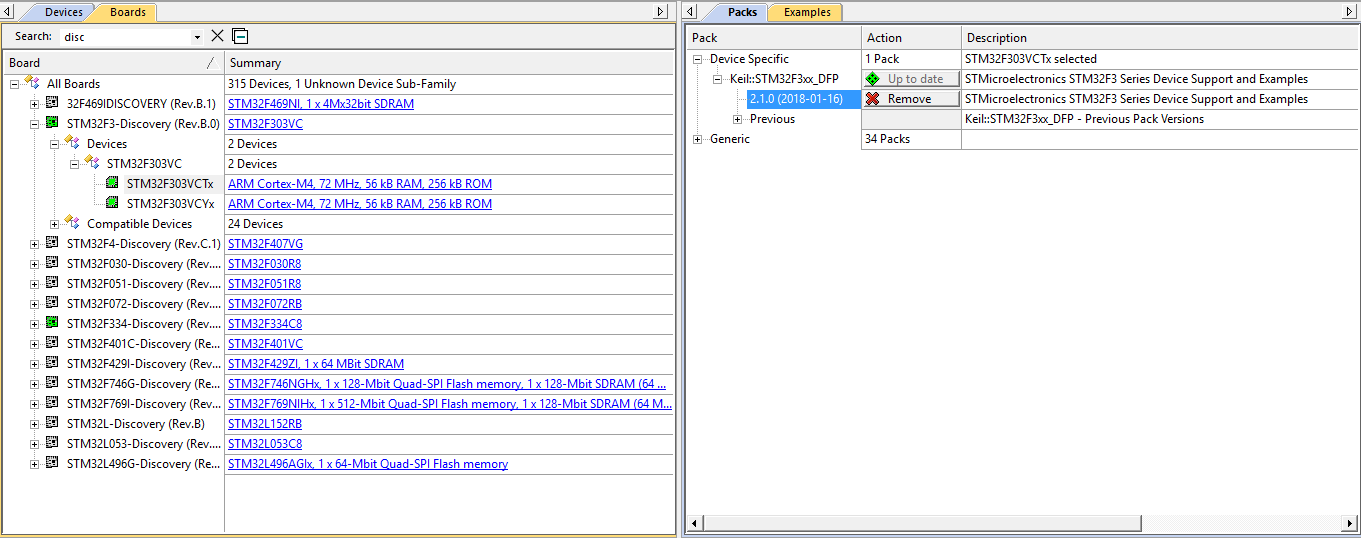Click the Summary column header

pyautogui.click(x=450, y=63)
